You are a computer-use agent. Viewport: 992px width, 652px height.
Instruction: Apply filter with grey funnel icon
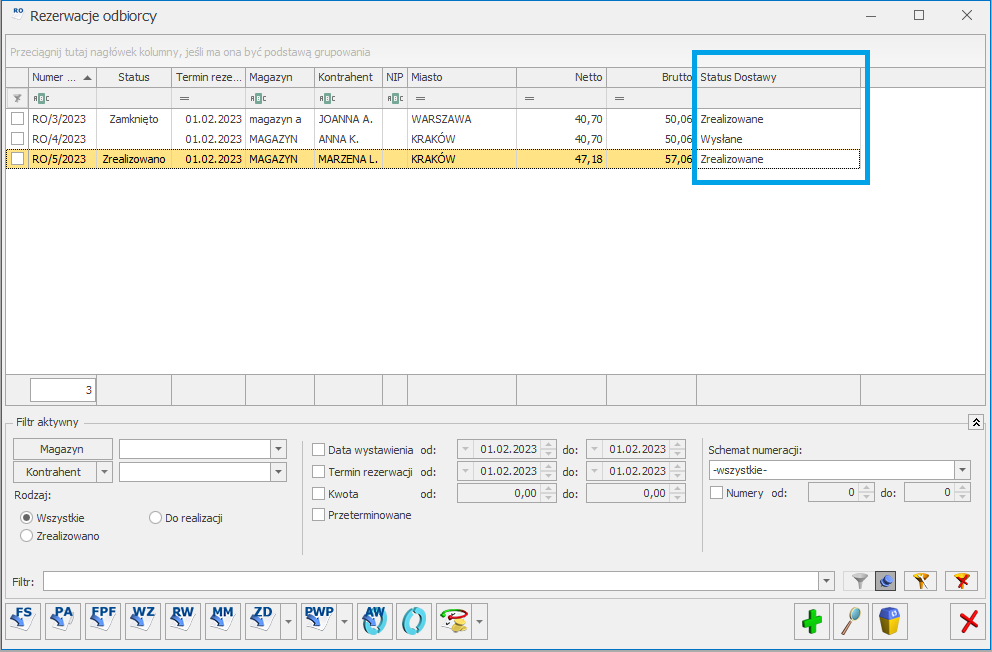pos(859,581)
